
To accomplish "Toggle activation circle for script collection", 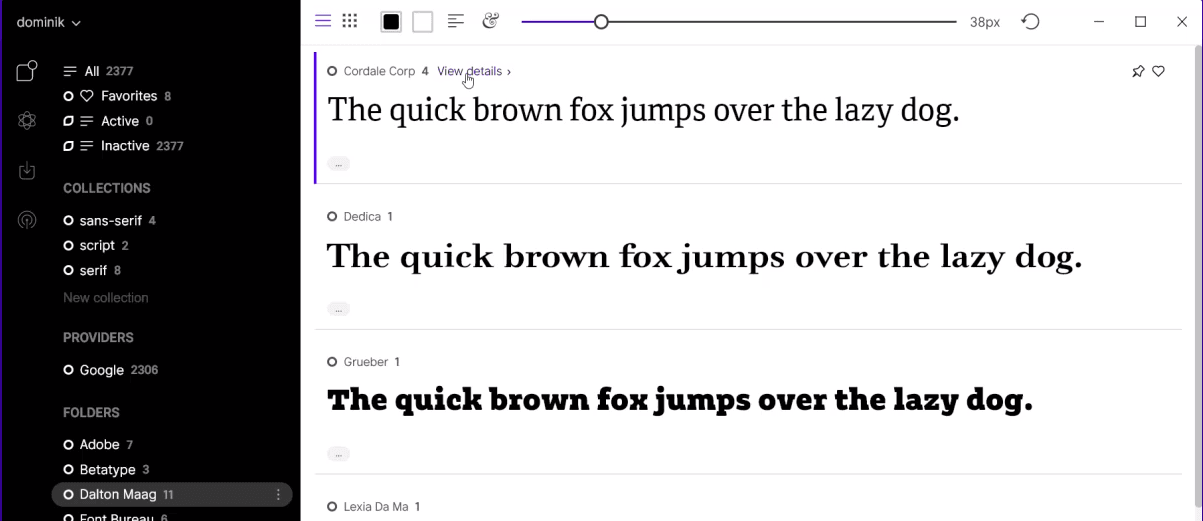I will click(x=68, y=245).
